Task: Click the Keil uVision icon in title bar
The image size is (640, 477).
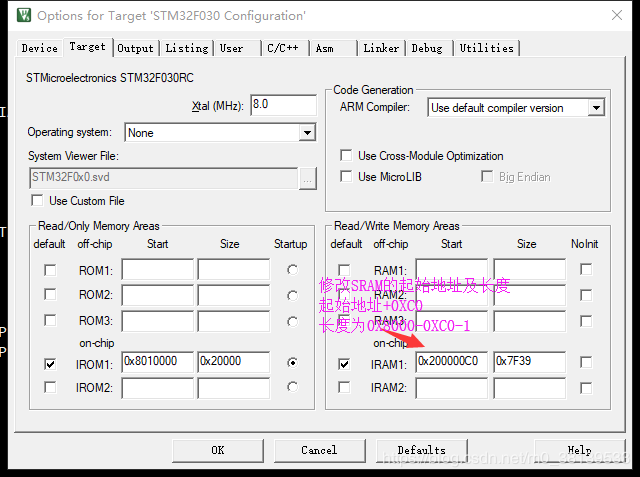Action: [x=24, y=16]
